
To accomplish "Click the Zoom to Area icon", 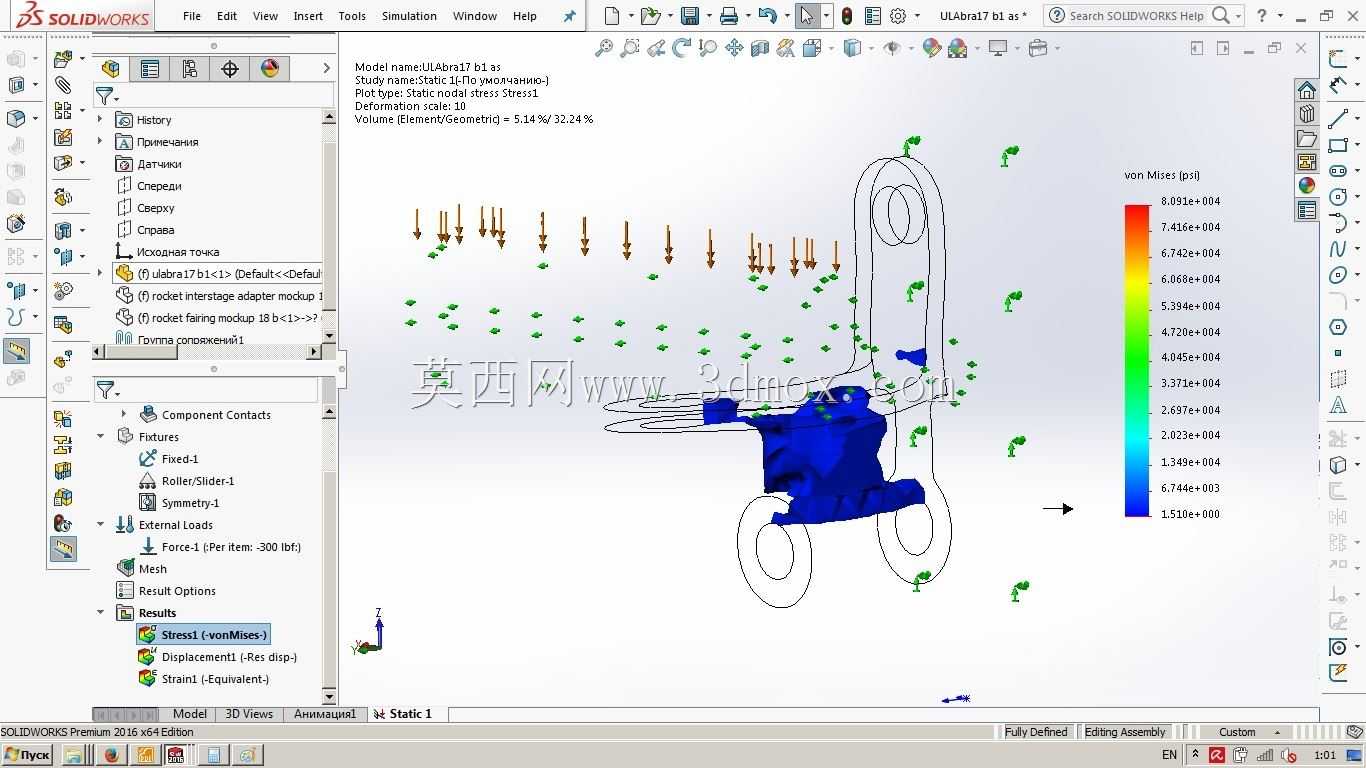I will (x=630, y=48).
